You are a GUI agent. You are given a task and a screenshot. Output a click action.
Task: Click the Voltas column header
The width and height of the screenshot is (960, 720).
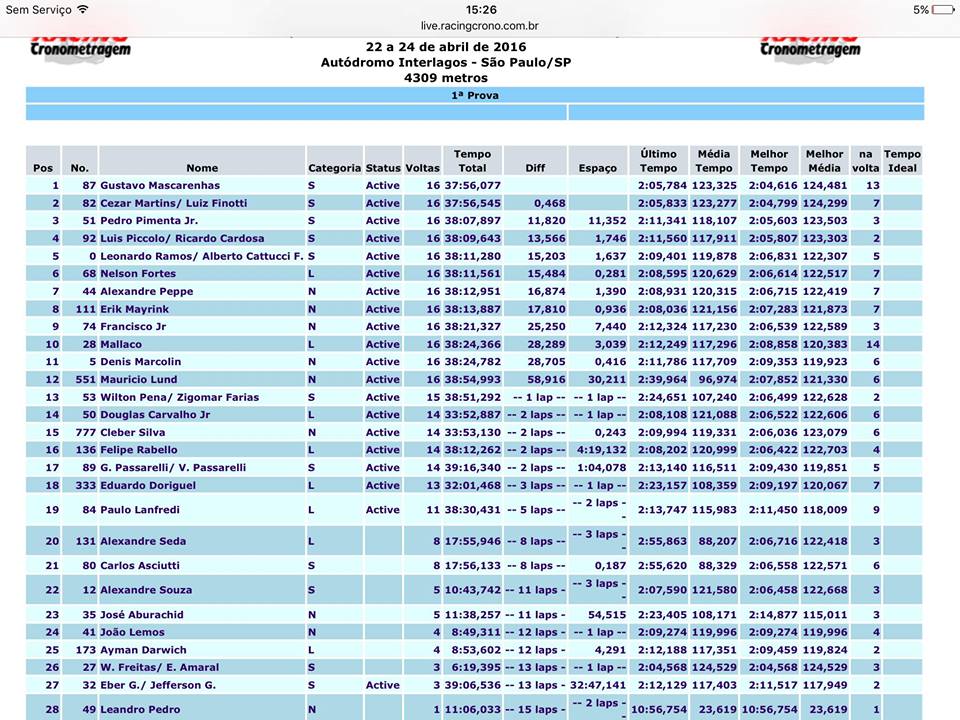[422, 168]
